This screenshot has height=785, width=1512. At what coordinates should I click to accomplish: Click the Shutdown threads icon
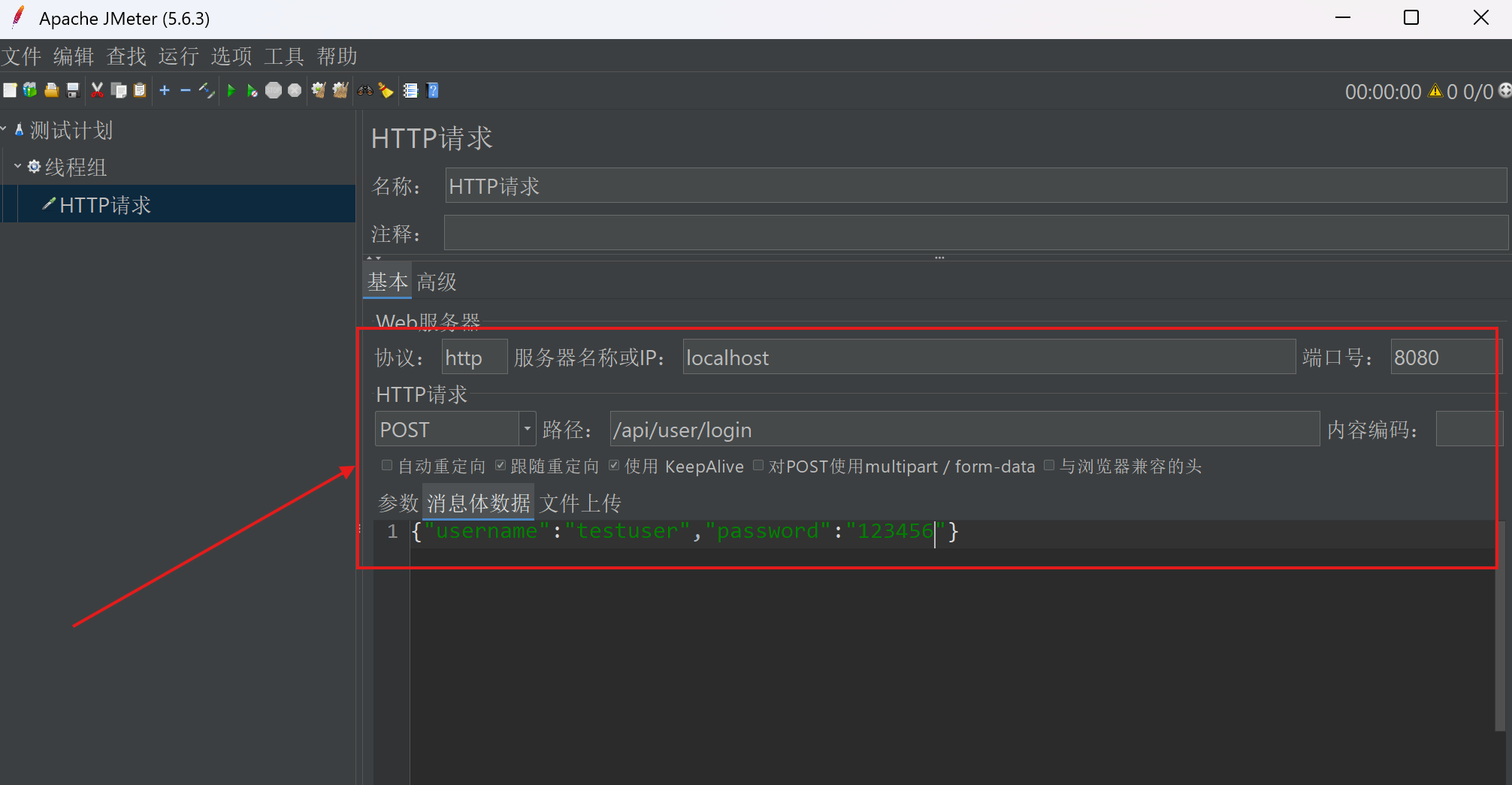coord(295,91)
